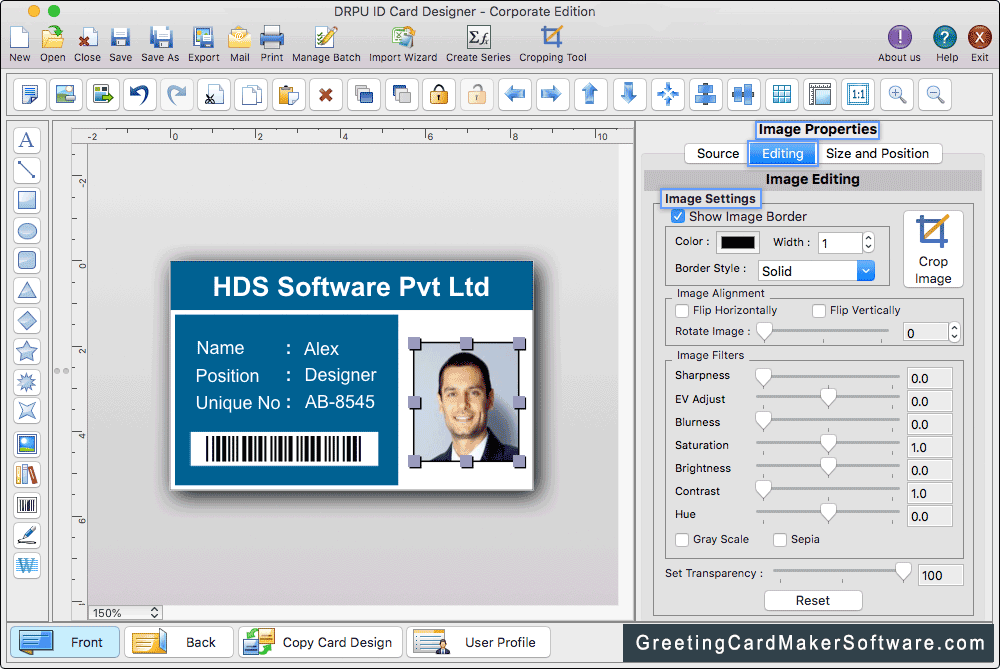The image size is (1000, 669).
Task: Click the Rotate Image stepper arrows
Action: 954,332
